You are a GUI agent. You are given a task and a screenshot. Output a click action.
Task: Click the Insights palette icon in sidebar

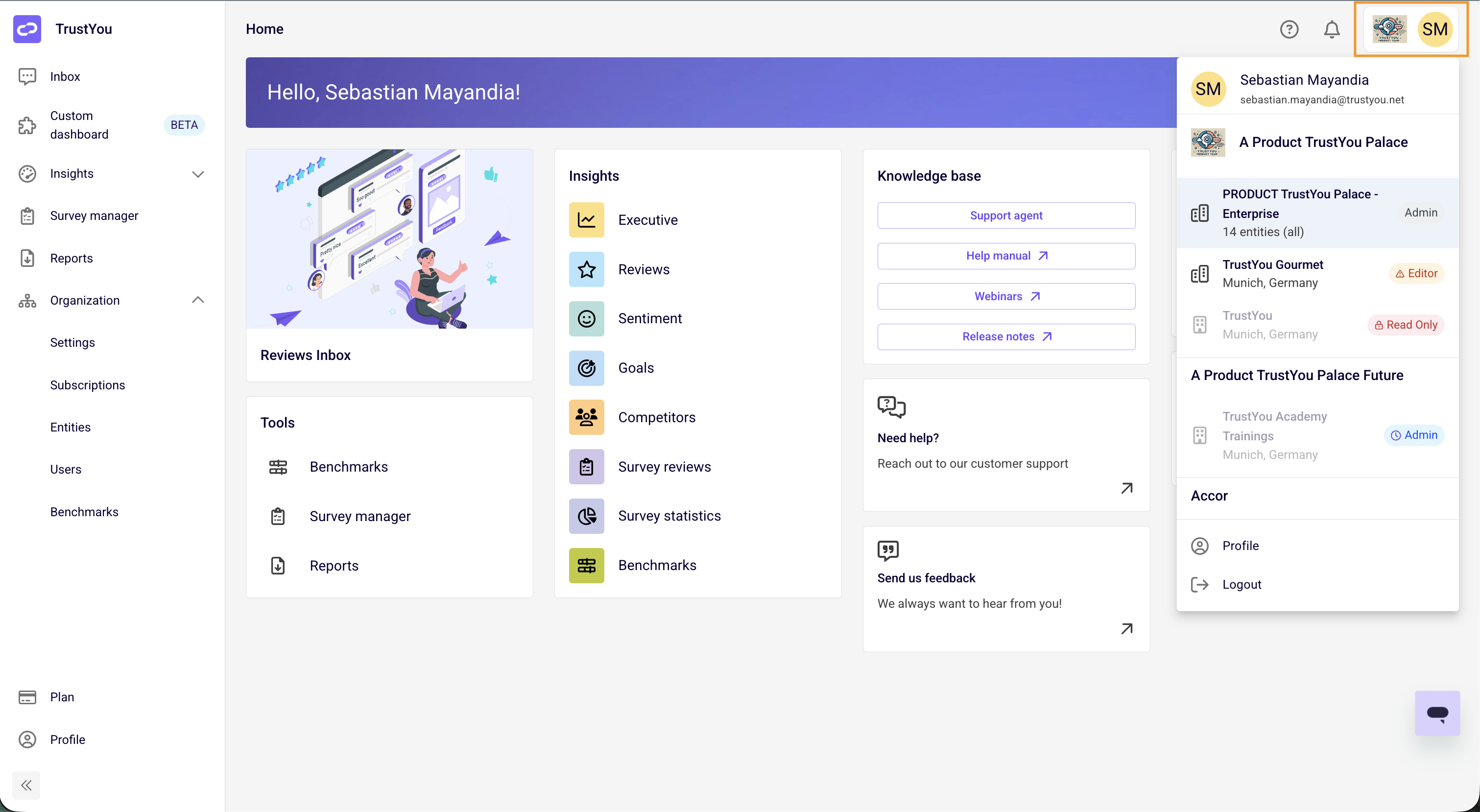(27, 173)
